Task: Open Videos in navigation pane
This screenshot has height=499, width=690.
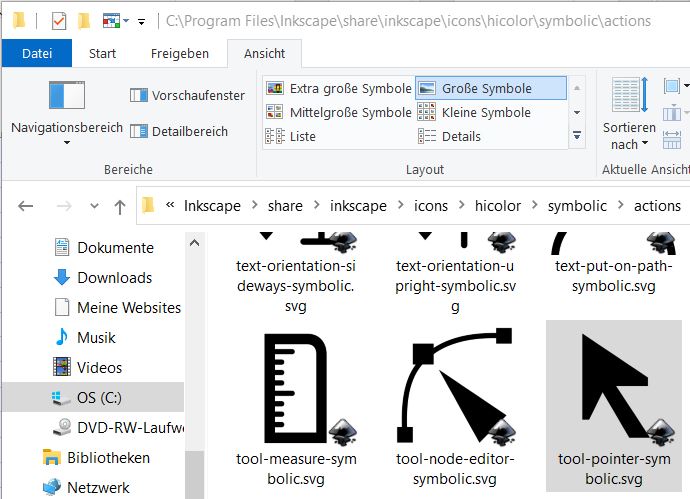Action: click(88, 367)
